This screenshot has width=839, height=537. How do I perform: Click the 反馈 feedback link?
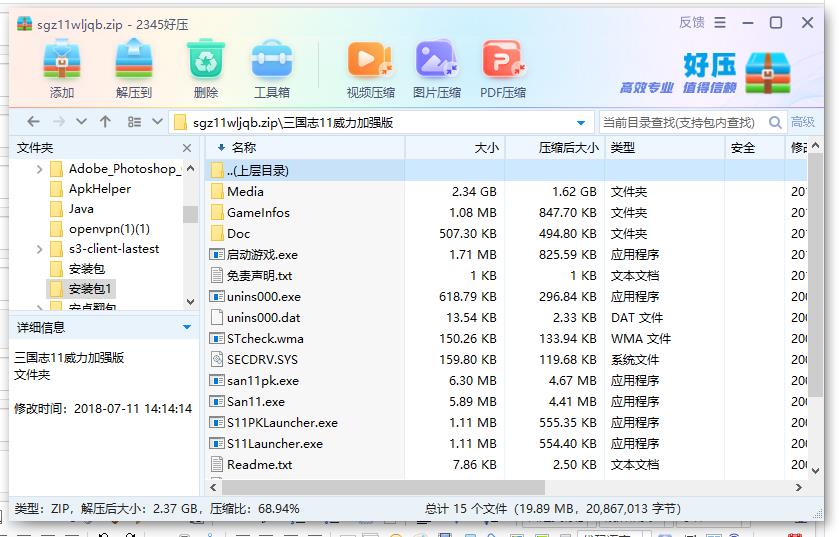tap(691, 22)
